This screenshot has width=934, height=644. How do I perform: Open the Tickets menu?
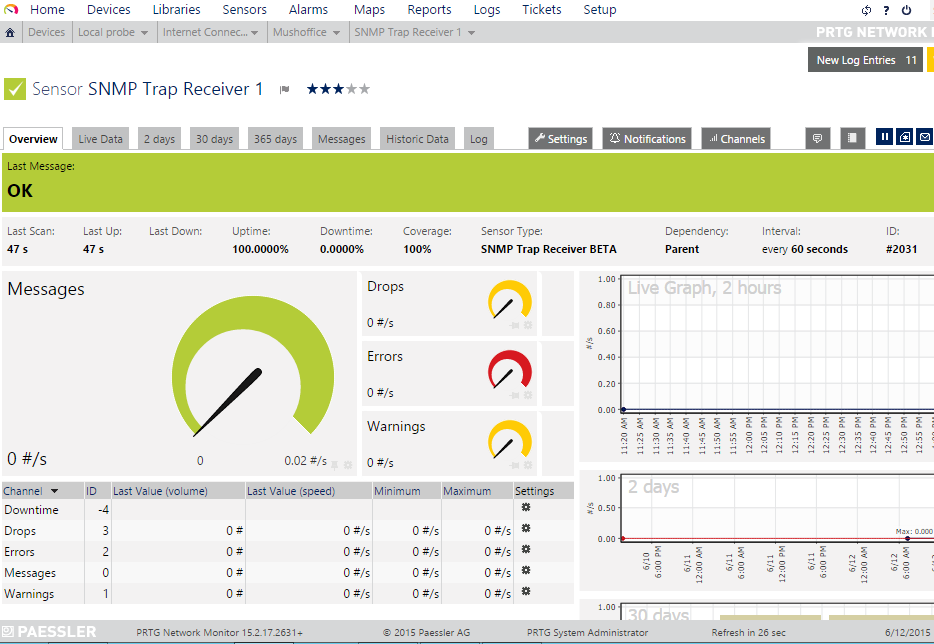(541, 10)
